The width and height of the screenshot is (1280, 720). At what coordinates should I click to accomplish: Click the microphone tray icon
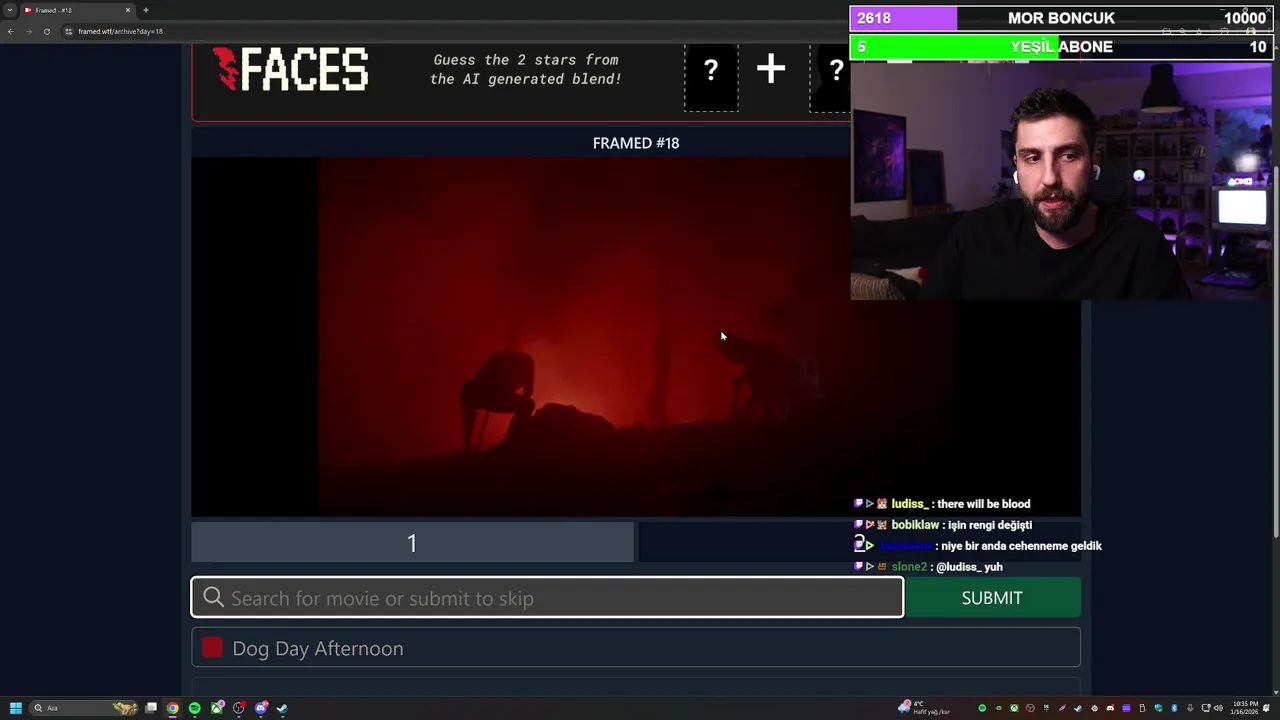(1190, 708)
